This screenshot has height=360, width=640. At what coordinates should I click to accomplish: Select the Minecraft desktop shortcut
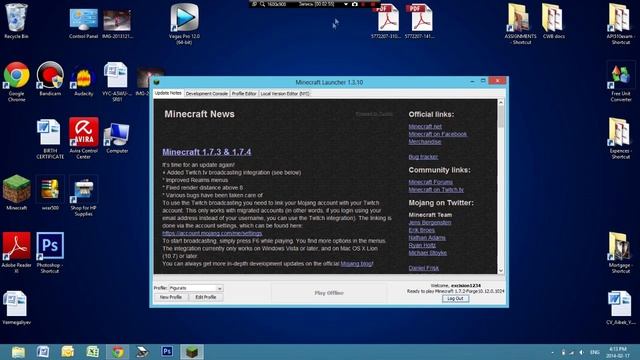(x=16, y=192)
